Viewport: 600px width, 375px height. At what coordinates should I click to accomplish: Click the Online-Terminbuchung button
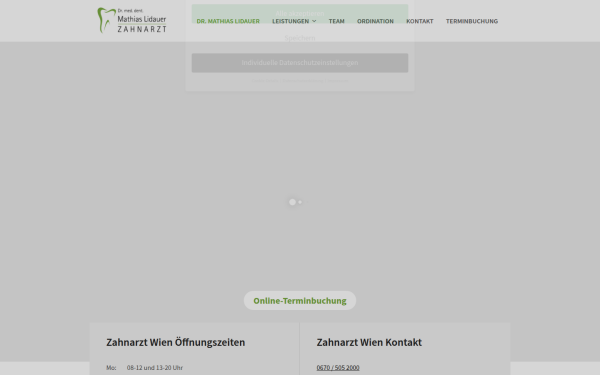(300, 301)
